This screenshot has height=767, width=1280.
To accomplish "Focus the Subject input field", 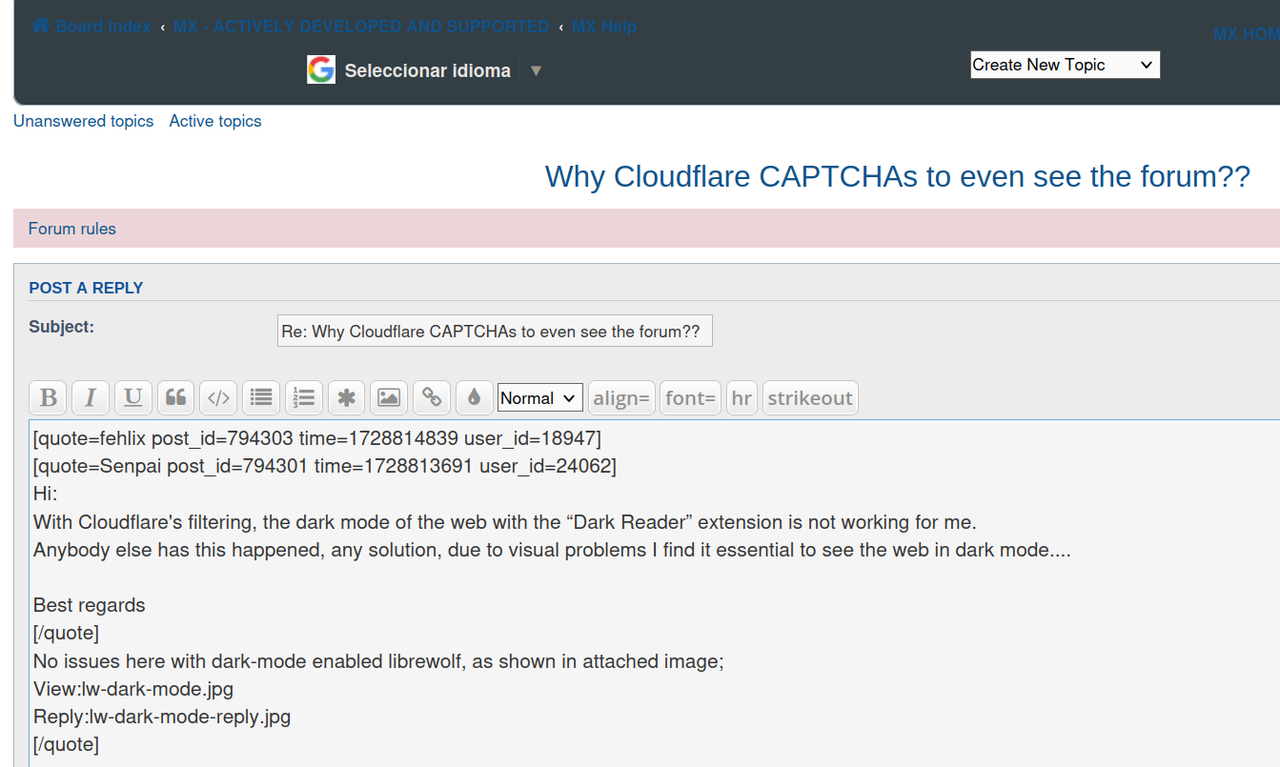I will (495, 331).
